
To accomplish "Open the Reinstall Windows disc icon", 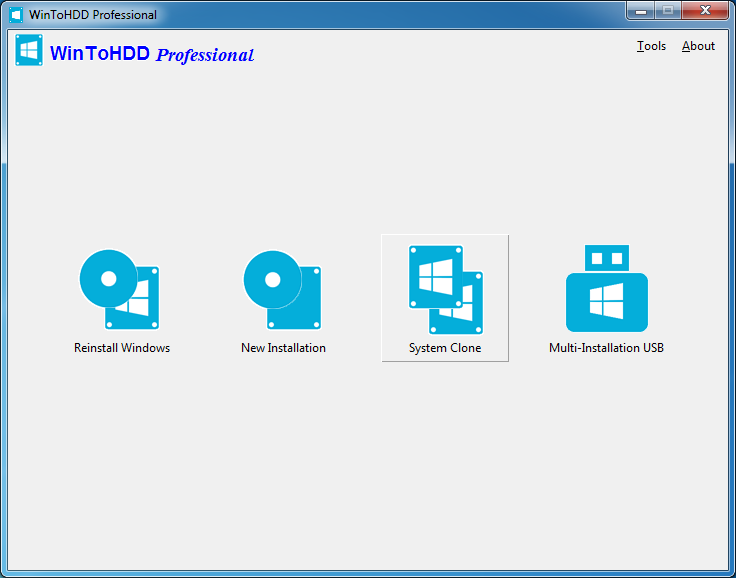I will (x=119, y=289).
